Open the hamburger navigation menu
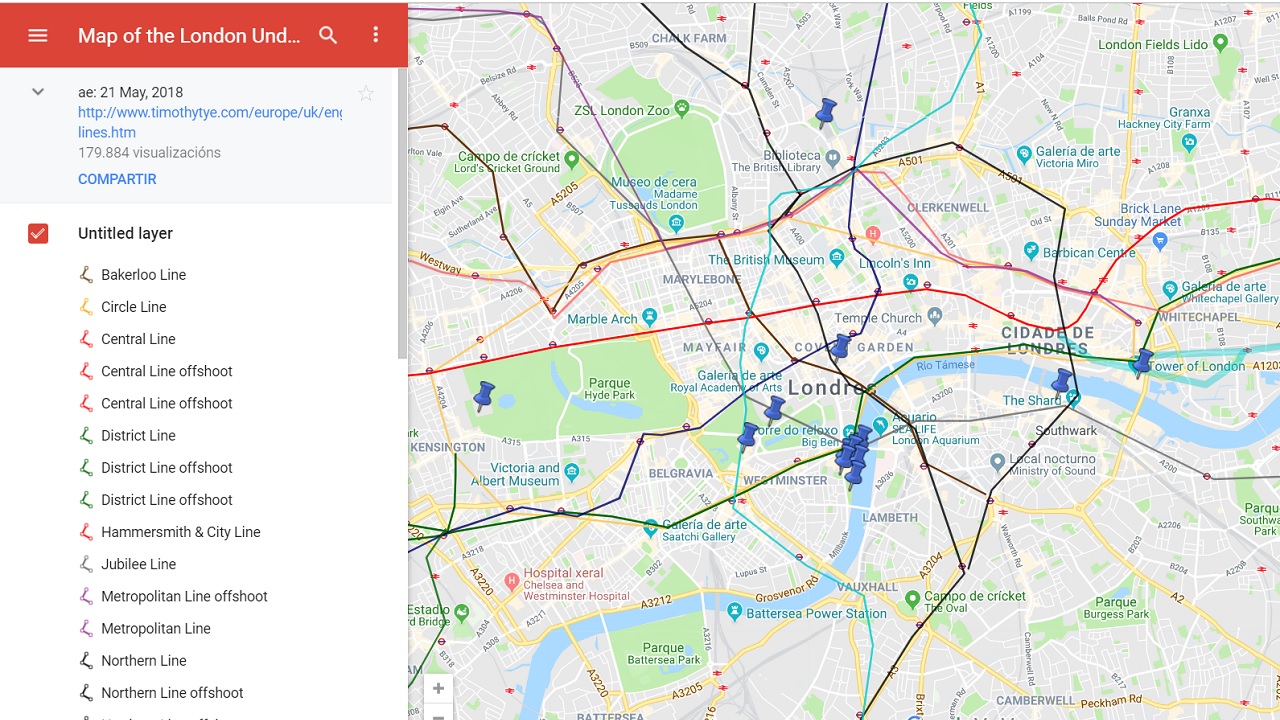This screenshot has width=1280, height=720. tap(37, 34)
